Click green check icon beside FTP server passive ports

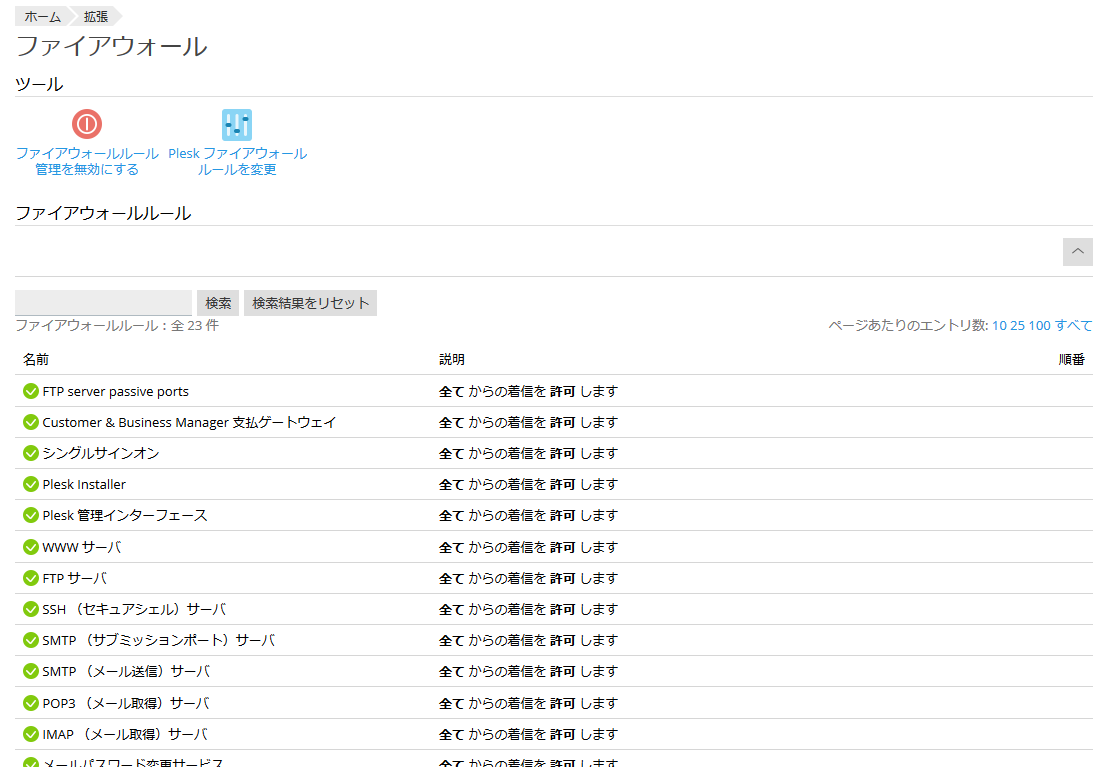[x=31, y=391]
